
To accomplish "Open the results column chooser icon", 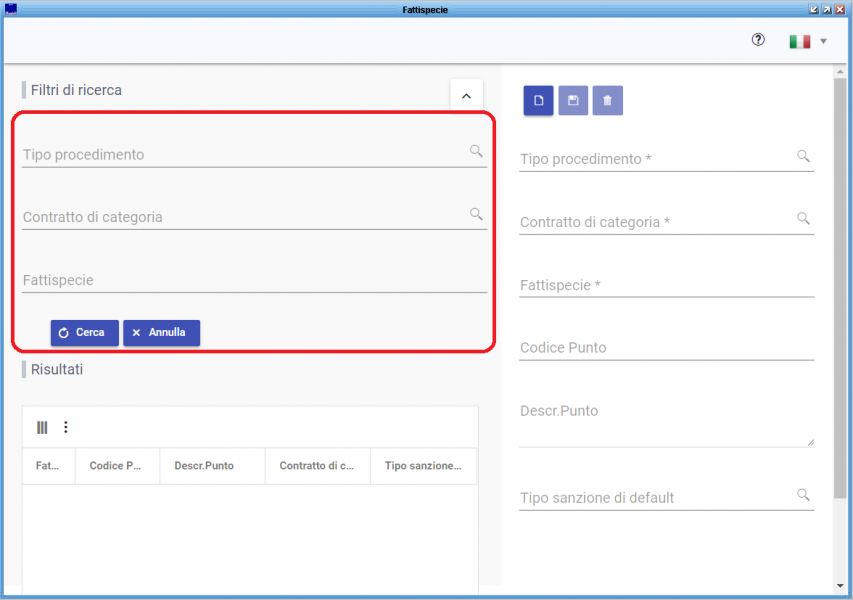I will click(42, 428).
